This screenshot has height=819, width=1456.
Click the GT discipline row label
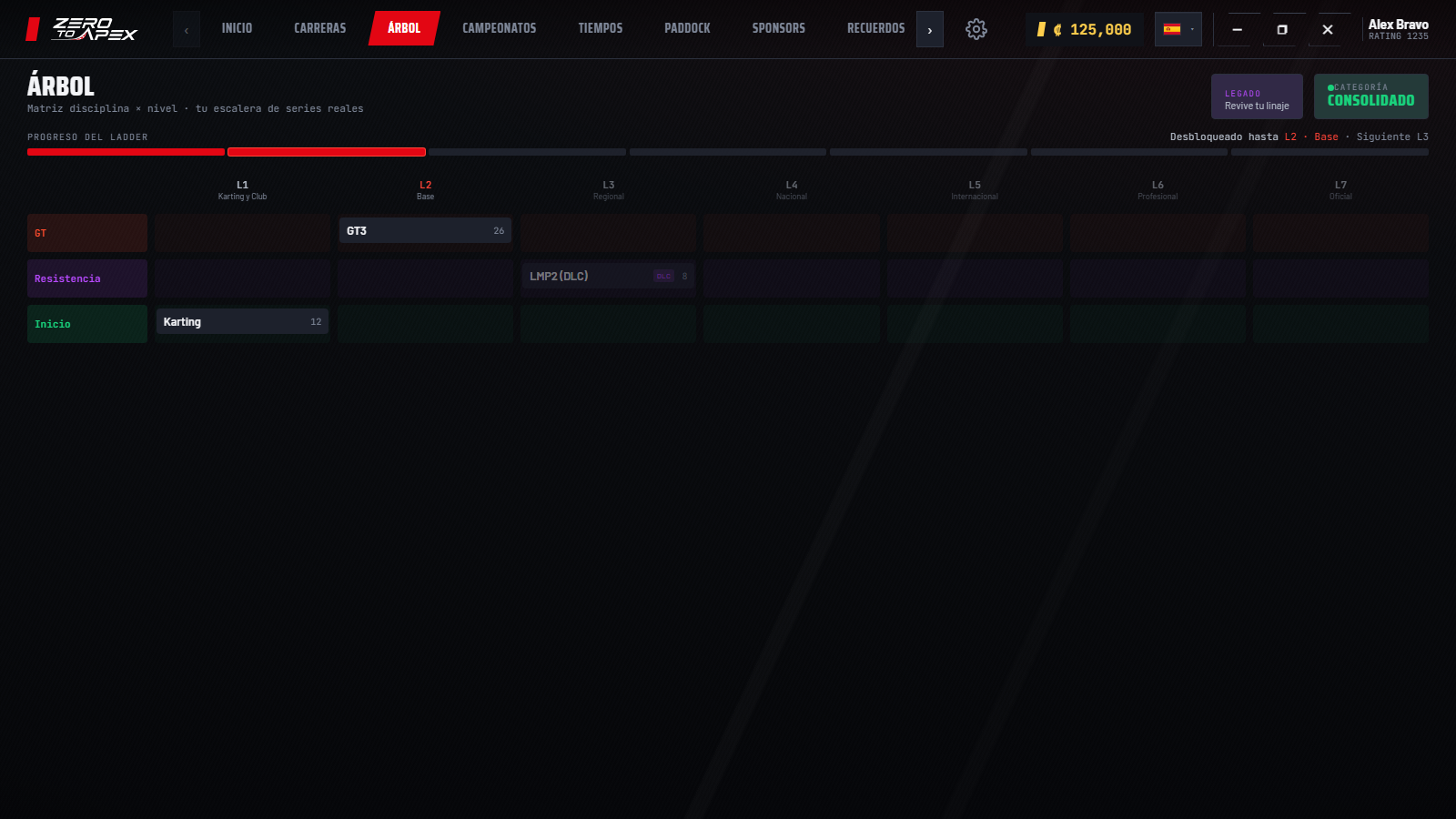(87, 233)
